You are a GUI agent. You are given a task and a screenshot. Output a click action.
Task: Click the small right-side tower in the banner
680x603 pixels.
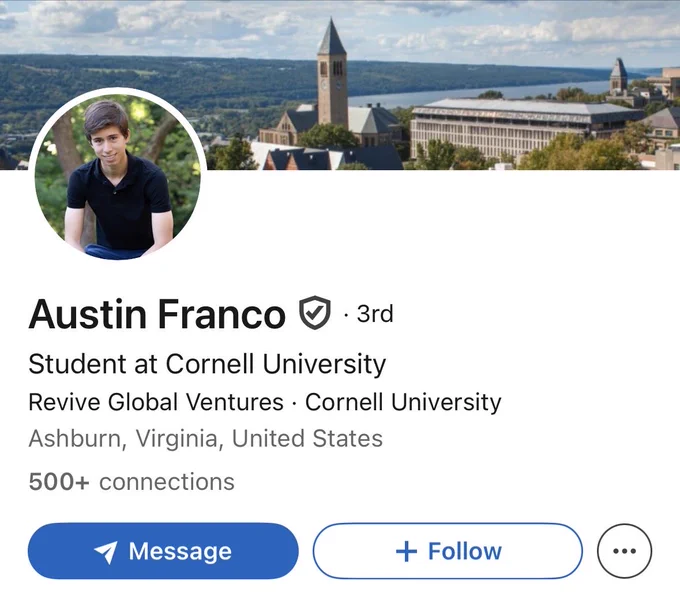618,76
